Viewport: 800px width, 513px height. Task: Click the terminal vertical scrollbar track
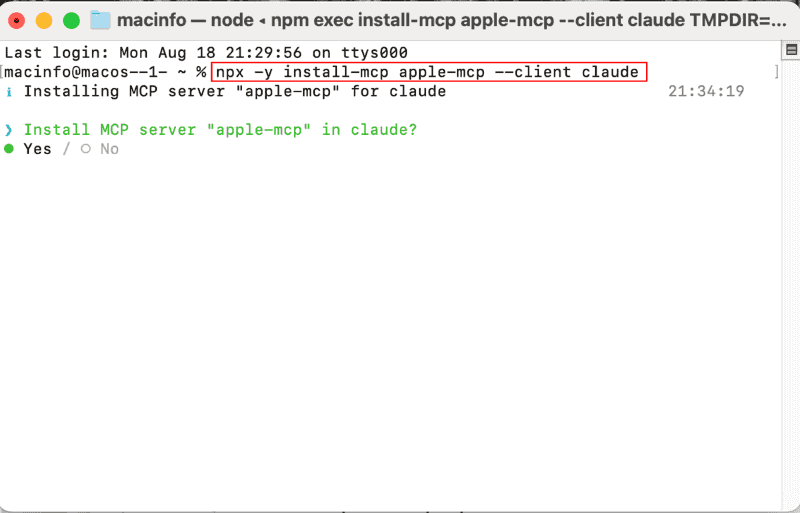pos(791,286)
